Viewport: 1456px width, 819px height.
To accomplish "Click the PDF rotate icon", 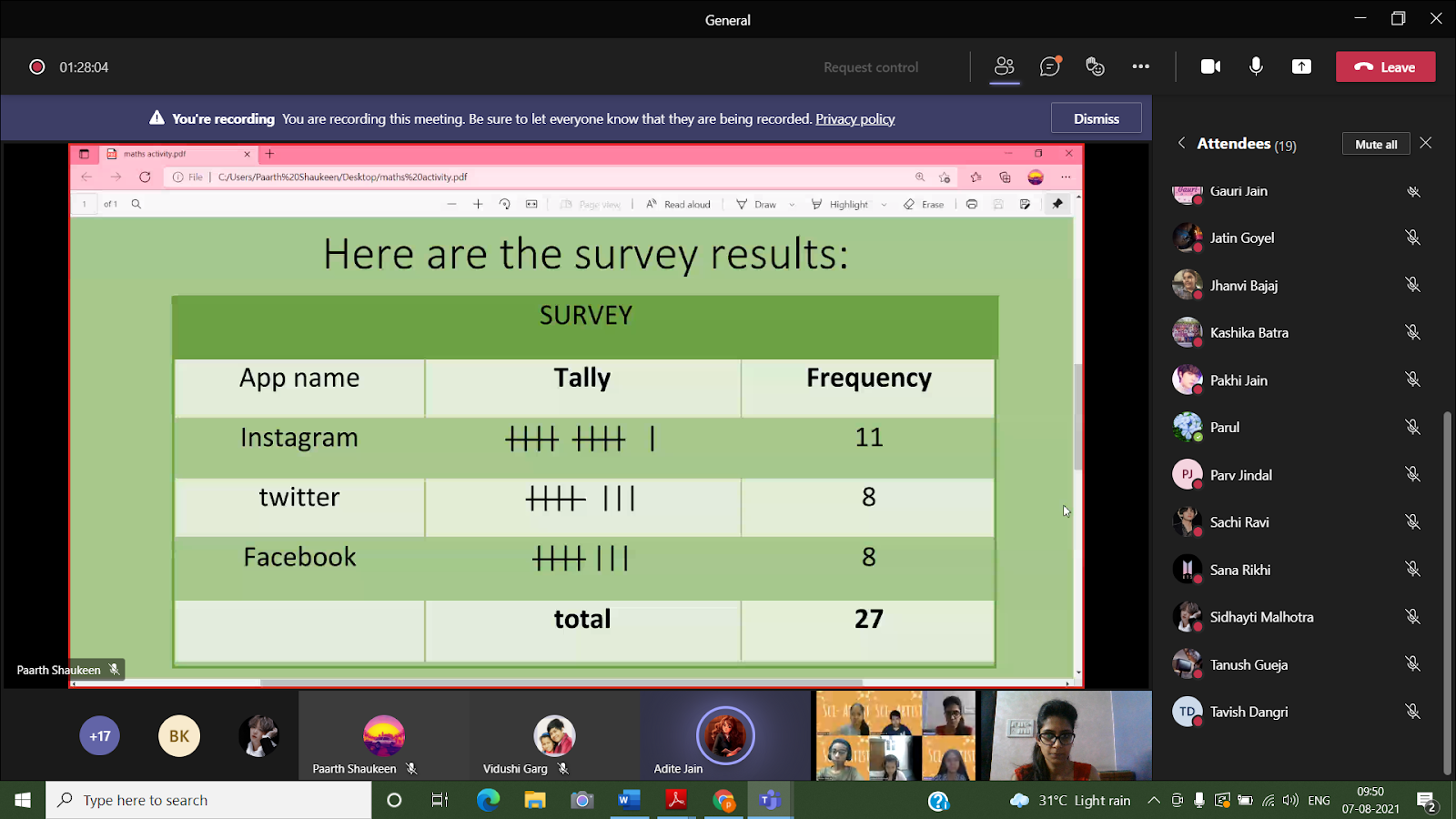I will point(504,204).
